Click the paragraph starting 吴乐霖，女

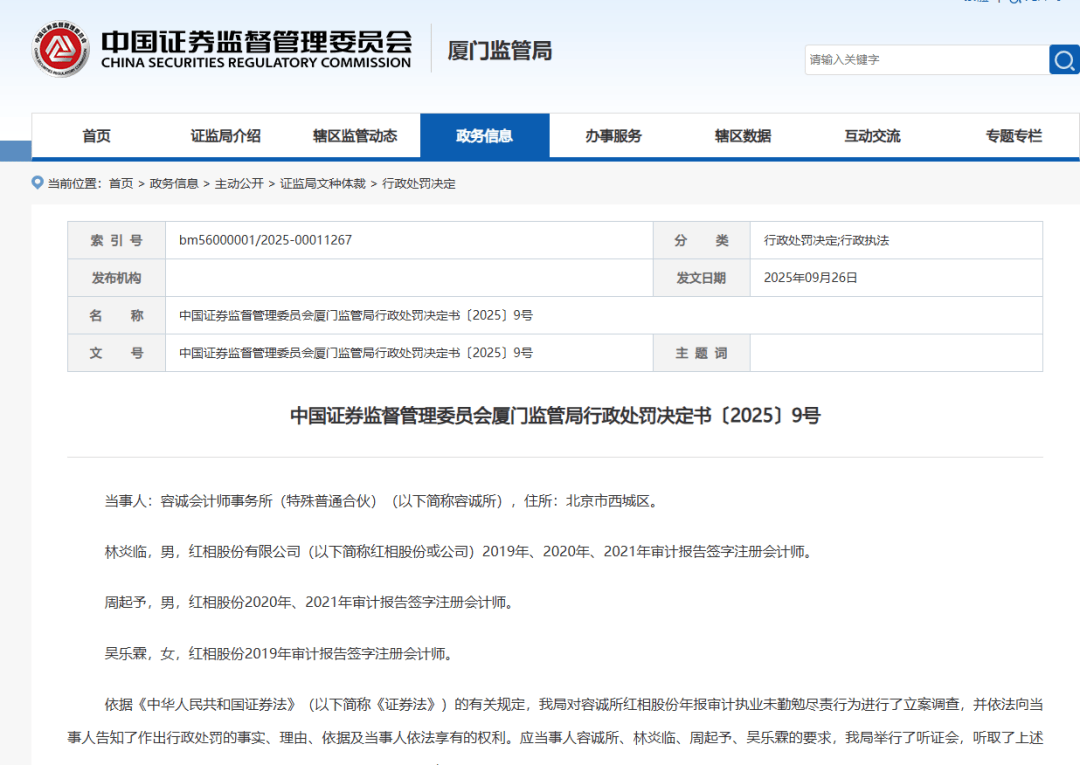tap(281, 653)
